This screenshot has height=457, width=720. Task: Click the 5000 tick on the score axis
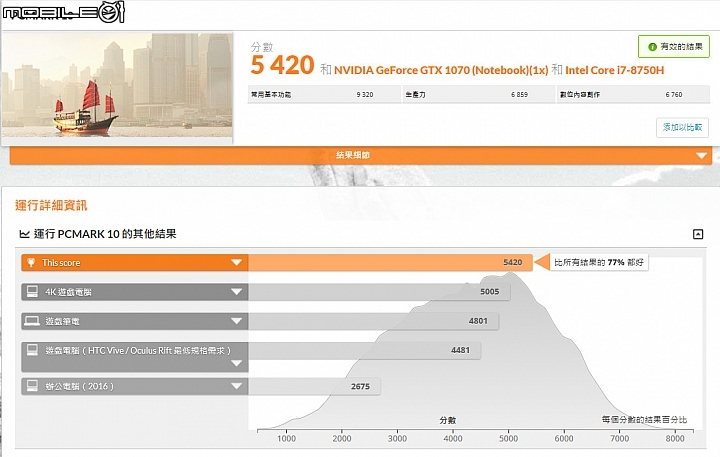click(508, 439)
